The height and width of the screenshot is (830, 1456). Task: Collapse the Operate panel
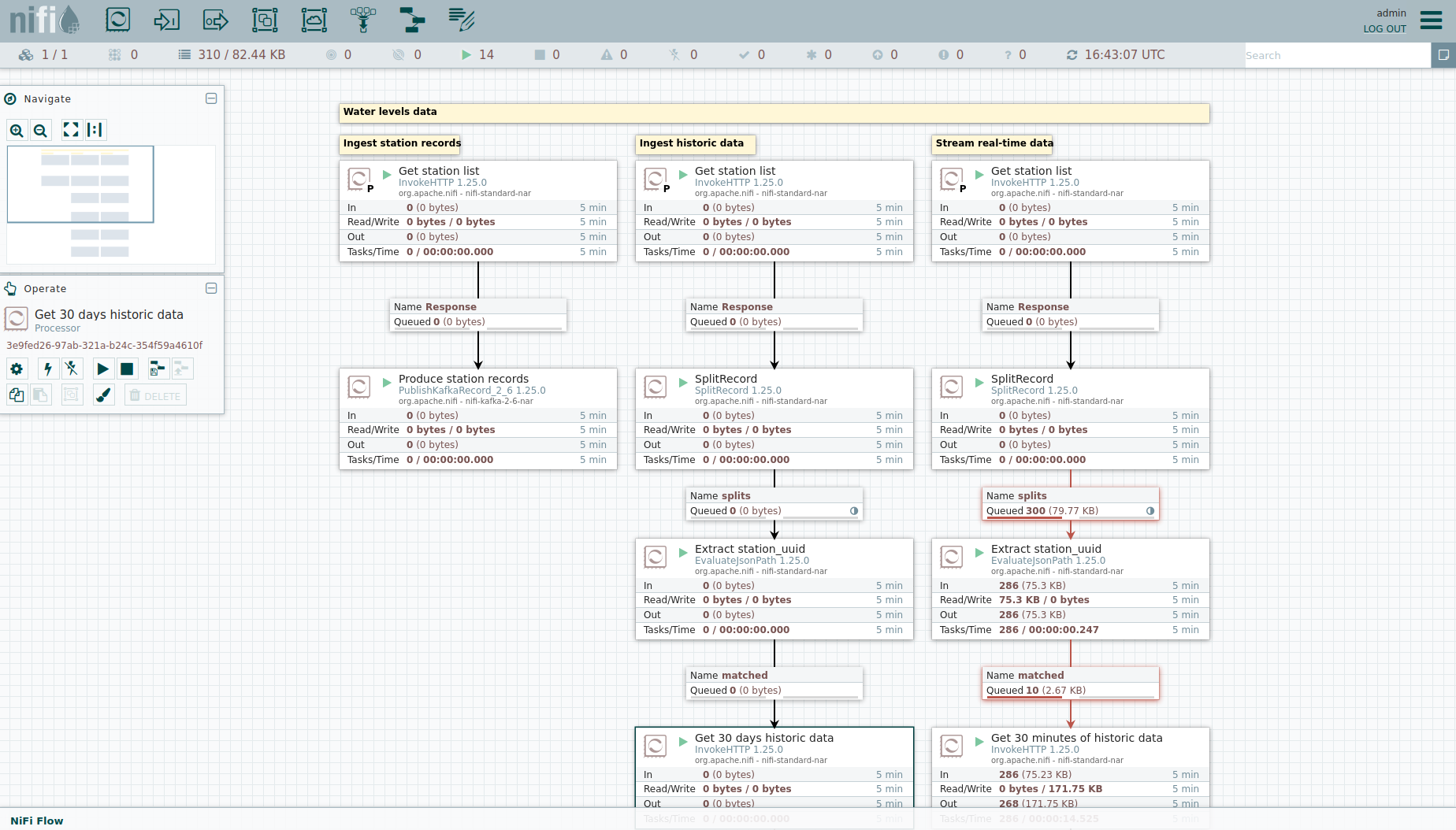point(211,288)
